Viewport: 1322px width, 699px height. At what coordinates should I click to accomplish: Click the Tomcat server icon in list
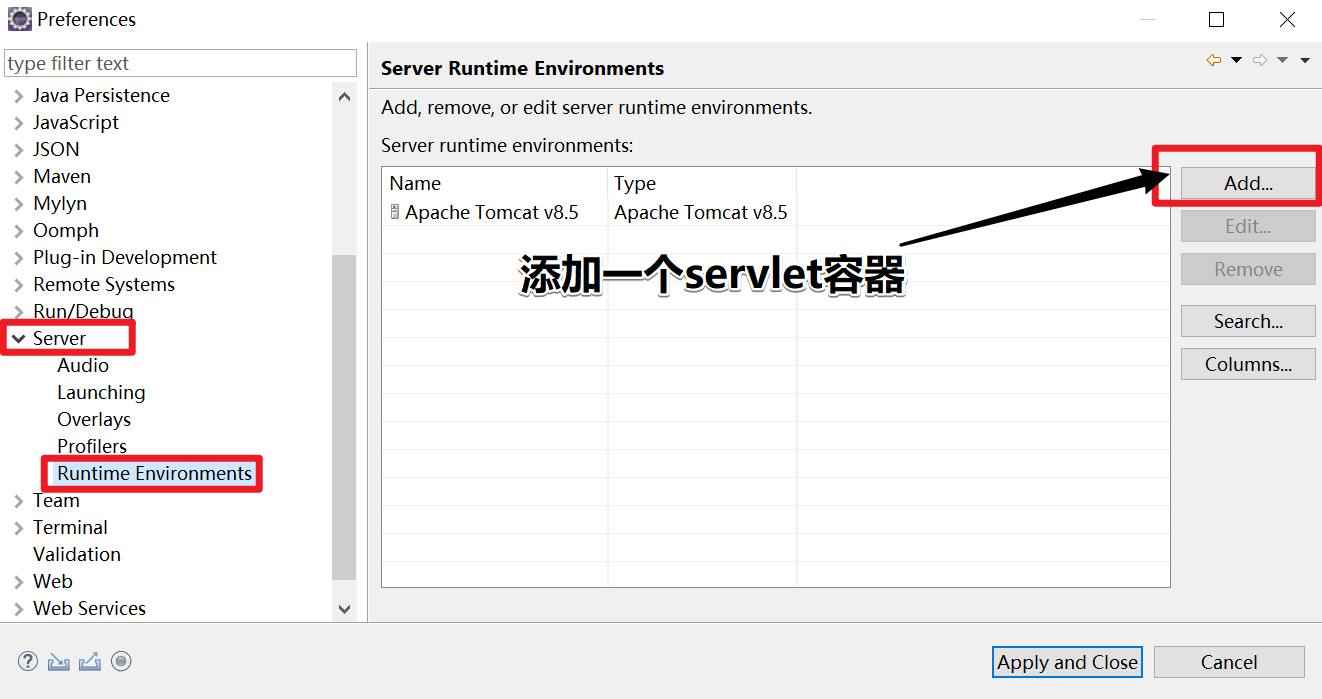395,212
